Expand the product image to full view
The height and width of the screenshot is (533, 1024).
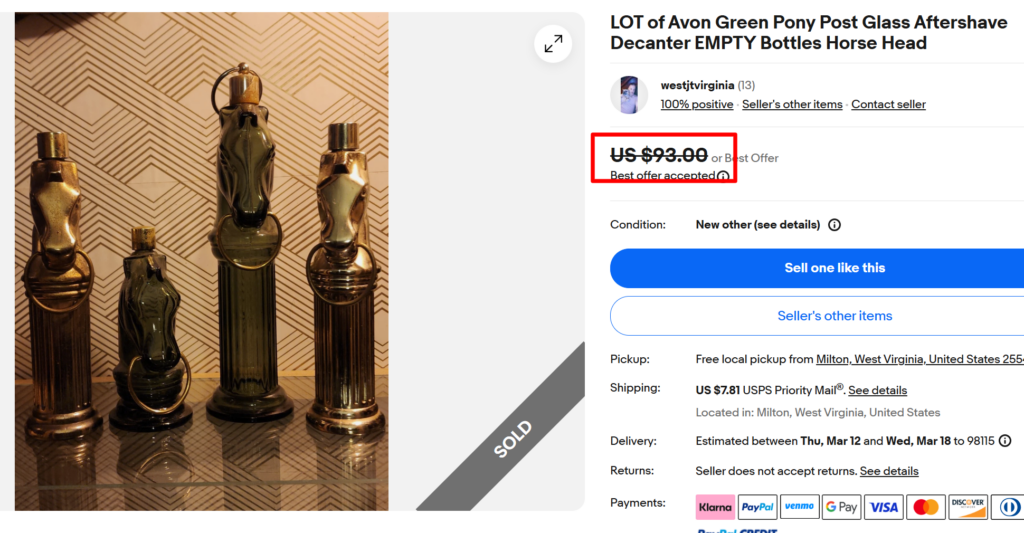coord(553,44)
